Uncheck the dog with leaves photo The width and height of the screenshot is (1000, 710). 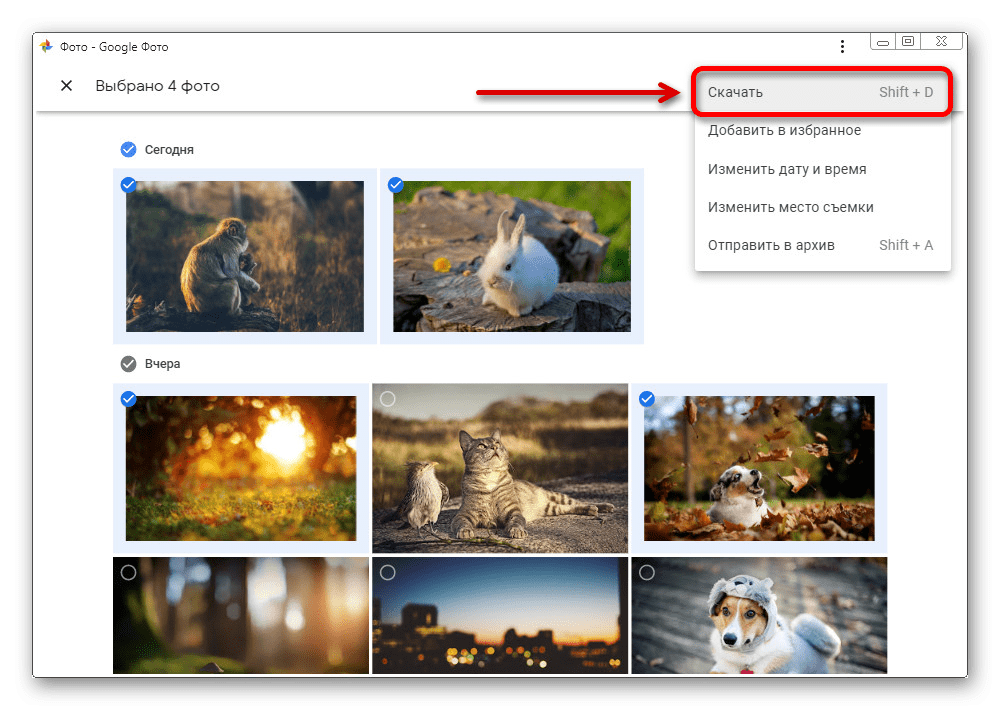coord(647,399)
